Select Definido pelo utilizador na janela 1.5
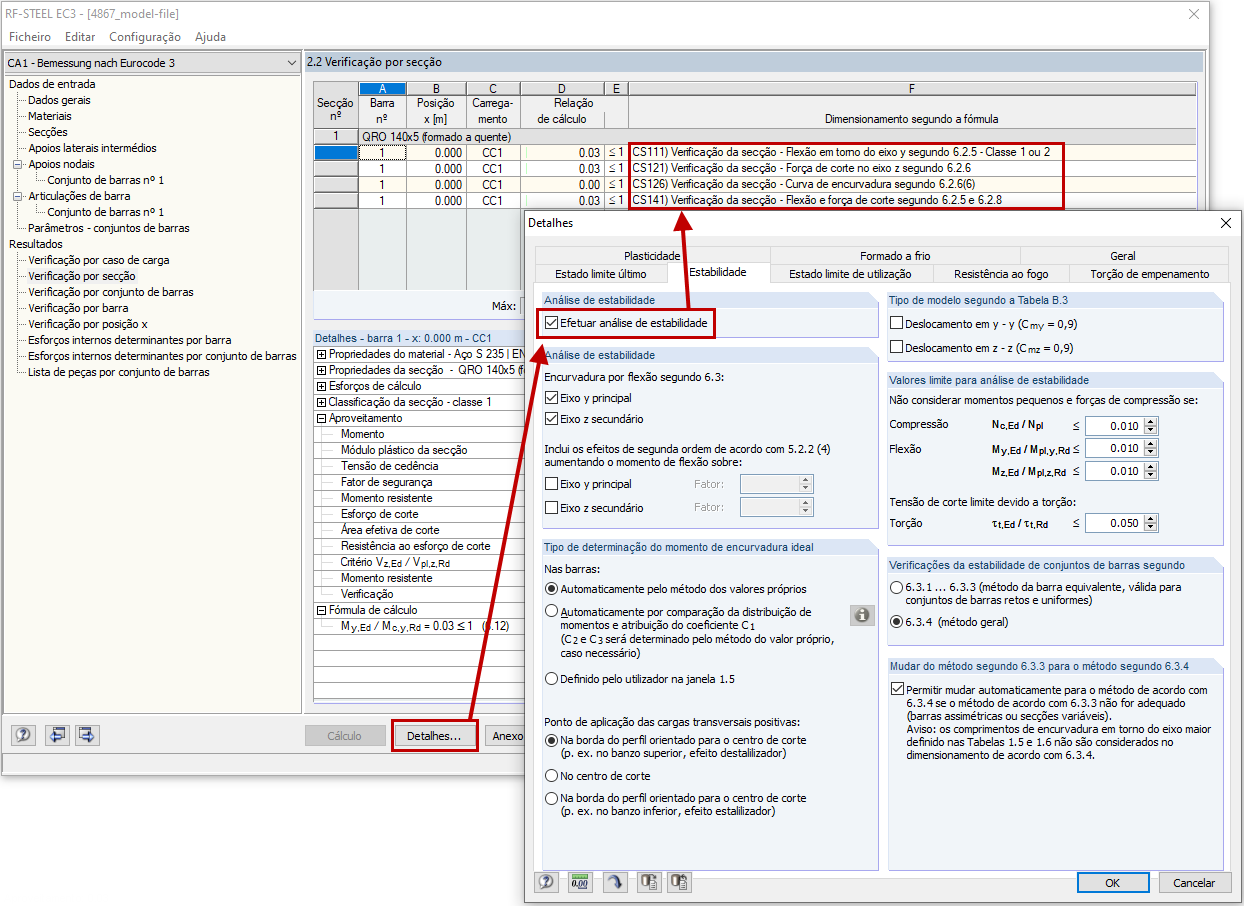The height and width of the screenshot is (906, 1244). click(x=552, y=679)
